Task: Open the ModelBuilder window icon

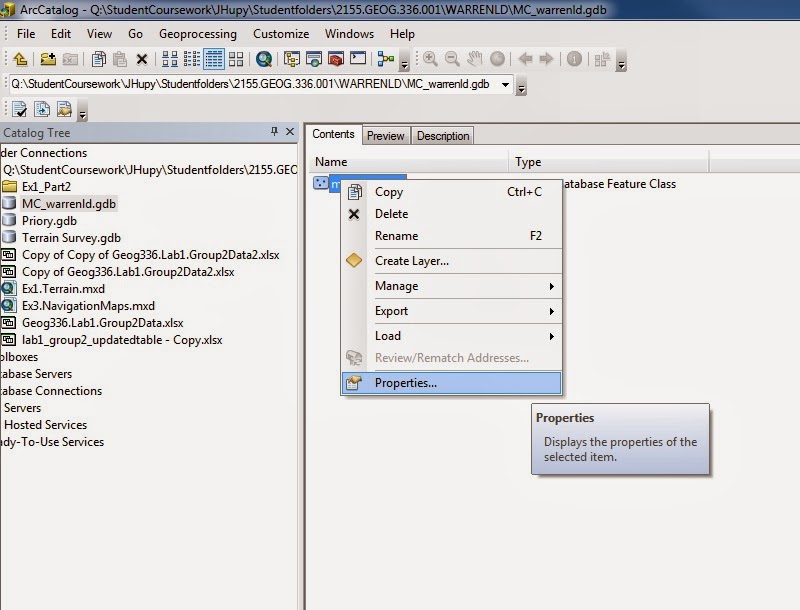Action: click(386, 59)
